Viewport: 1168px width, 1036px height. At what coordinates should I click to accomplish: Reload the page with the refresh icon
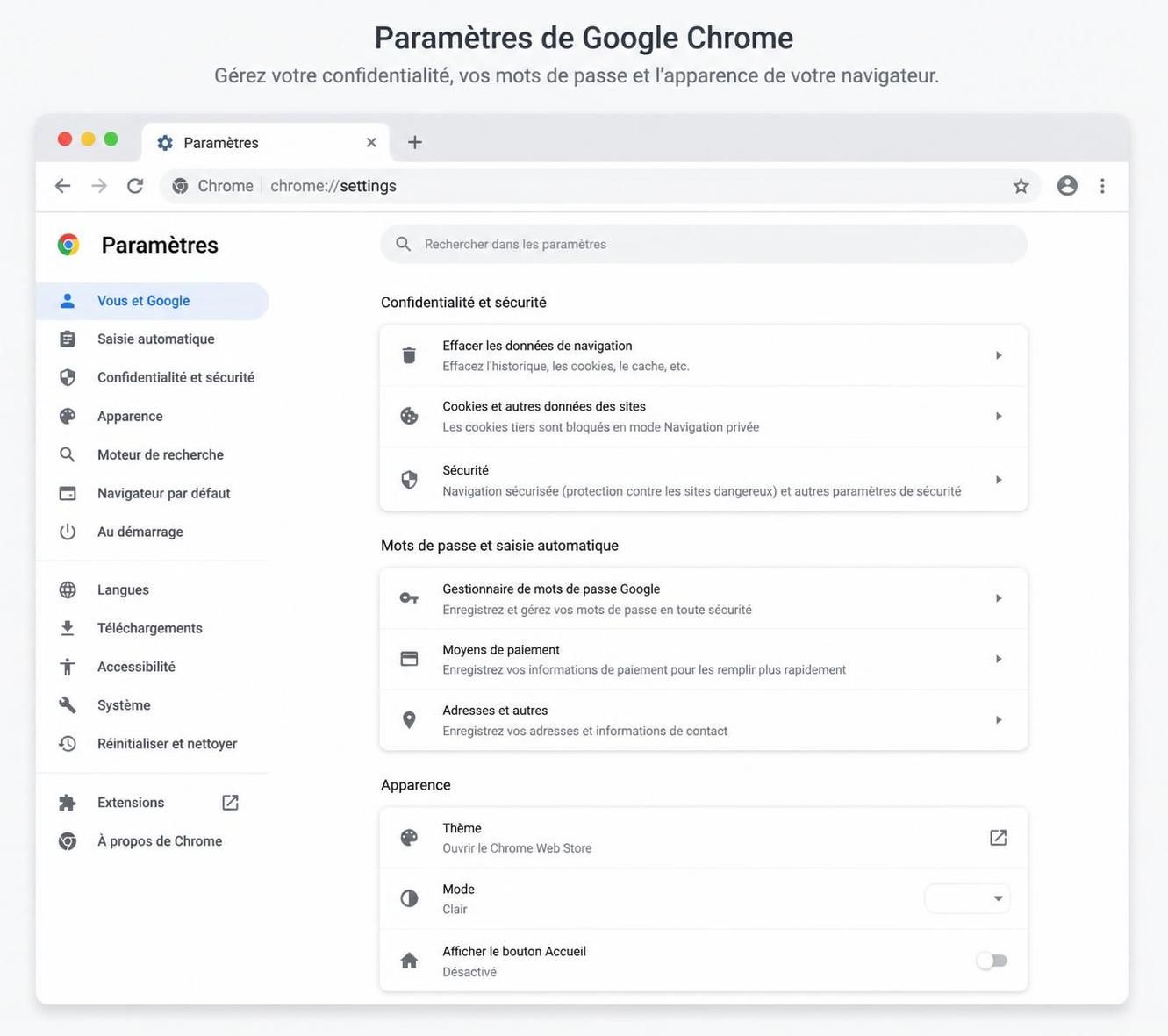pos(135,186)
